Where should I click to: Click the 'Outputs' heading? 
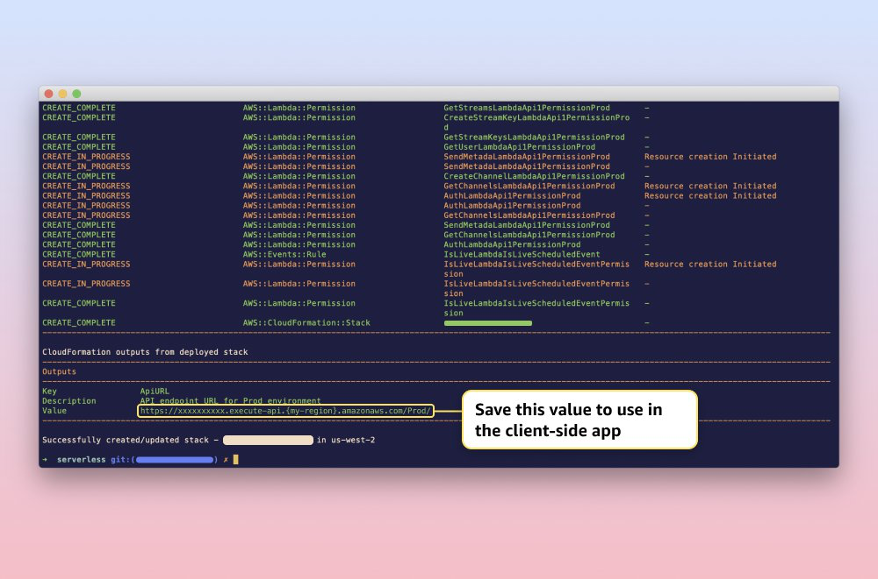(x=59, y=372)
